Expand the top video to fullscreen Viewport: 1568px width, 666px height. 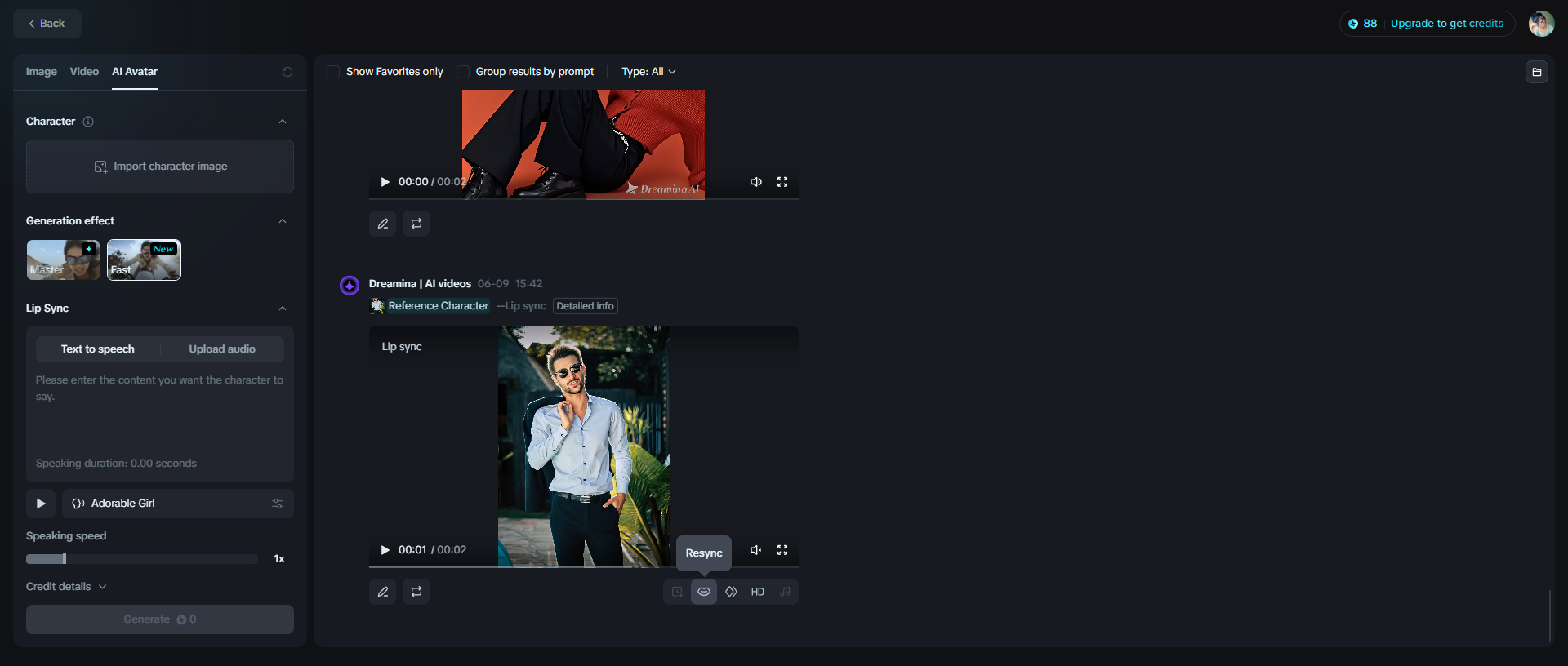pyautogui.click(x=782, y=182)
